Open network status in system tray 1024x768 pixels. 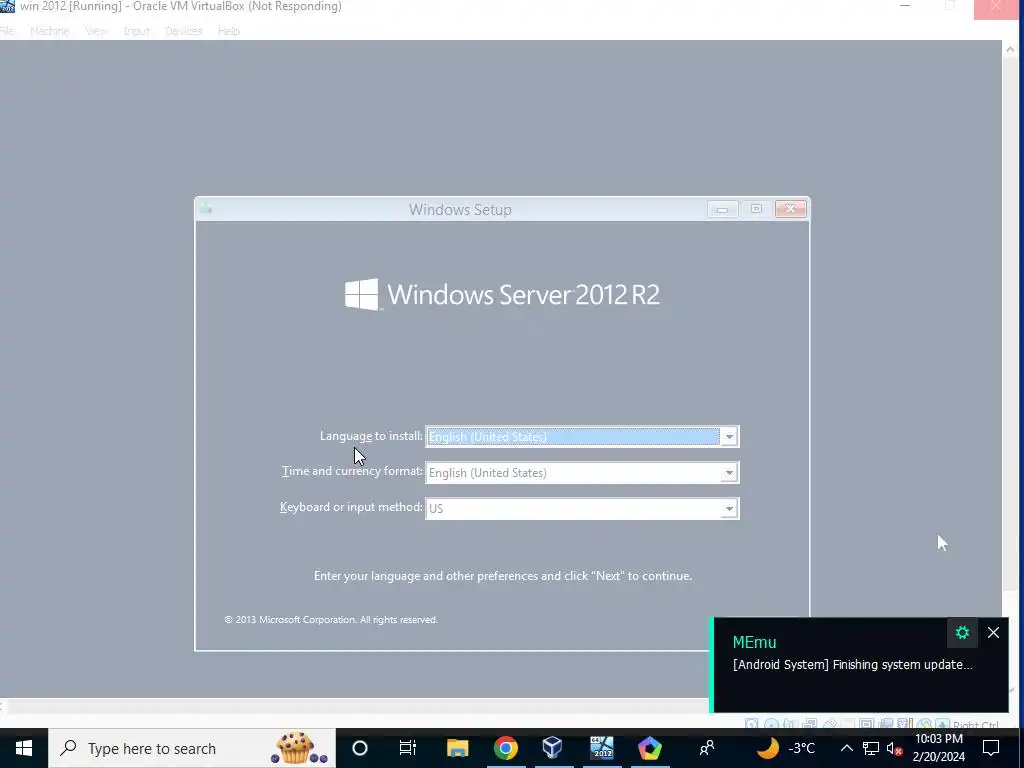[871, 748]
